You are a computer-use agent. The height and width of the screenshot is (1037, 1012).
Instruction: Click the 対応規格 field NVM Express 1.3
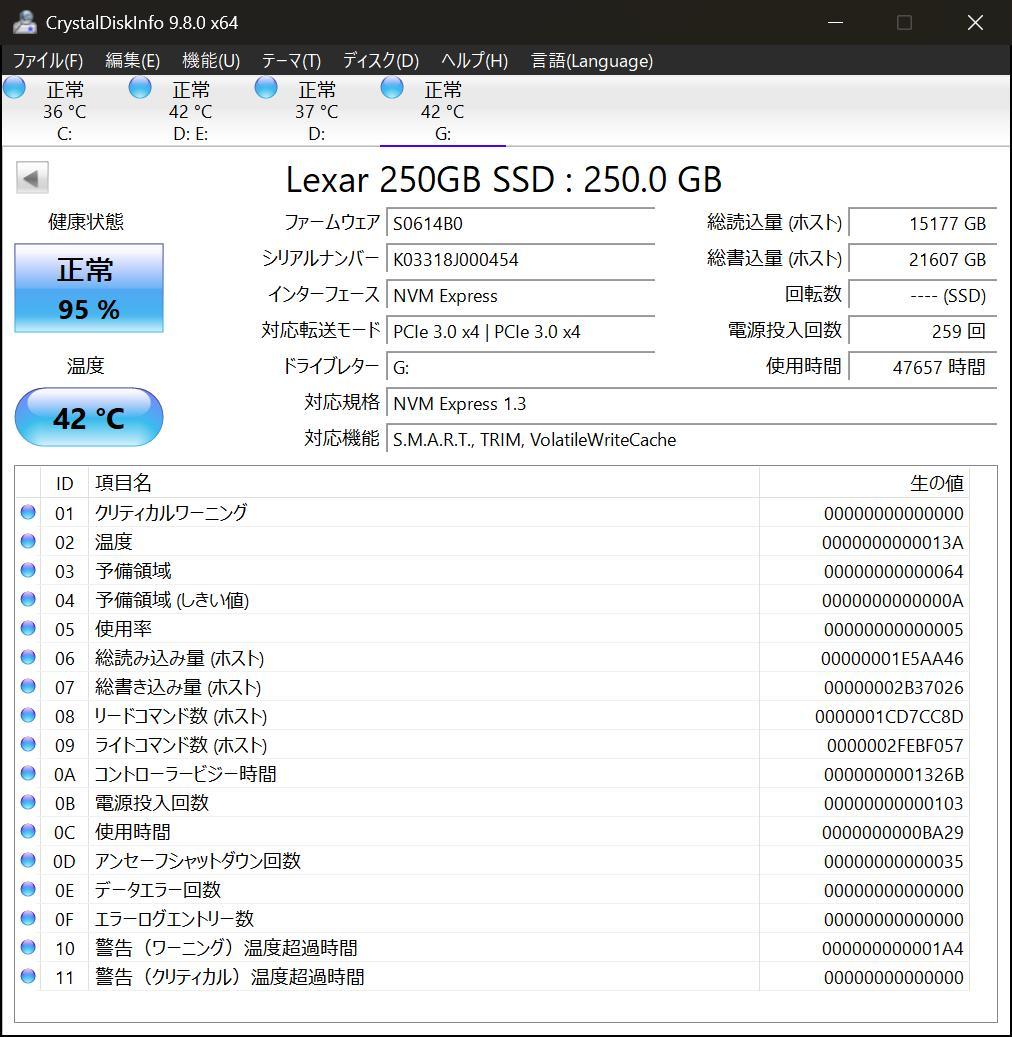[691, 403]
